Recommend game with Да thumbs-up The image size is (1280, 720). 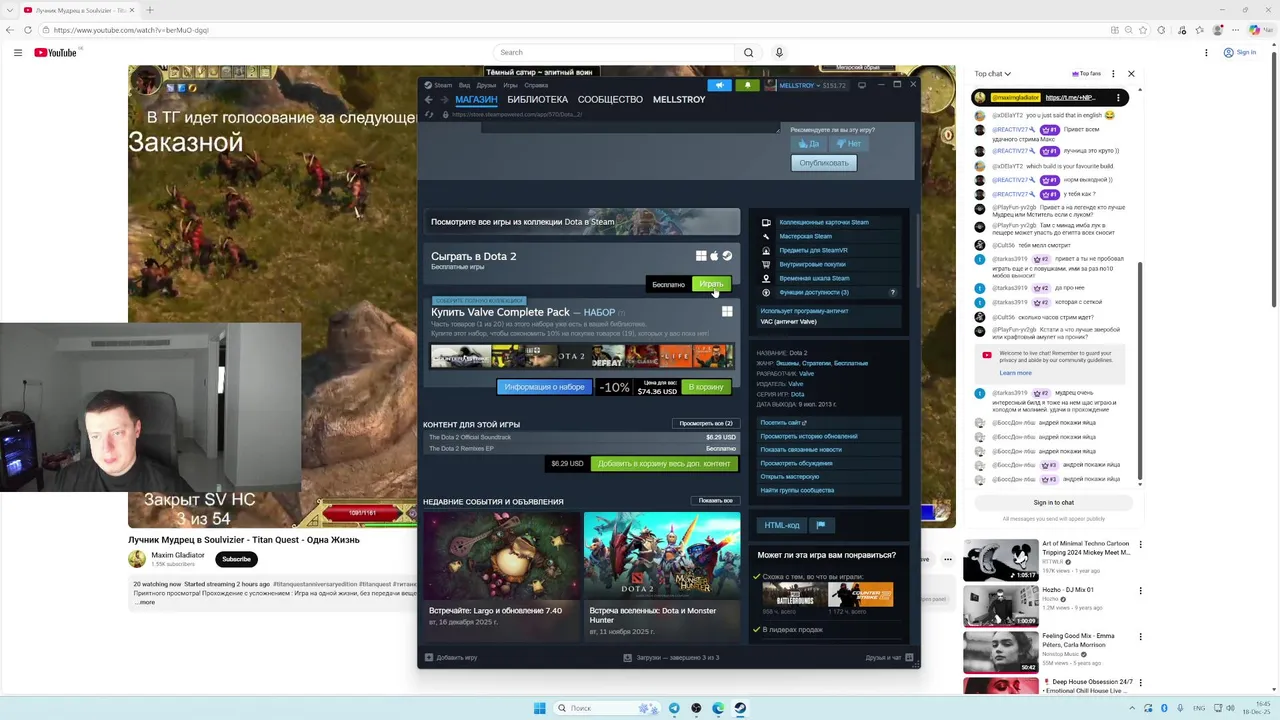pos(808,144)
